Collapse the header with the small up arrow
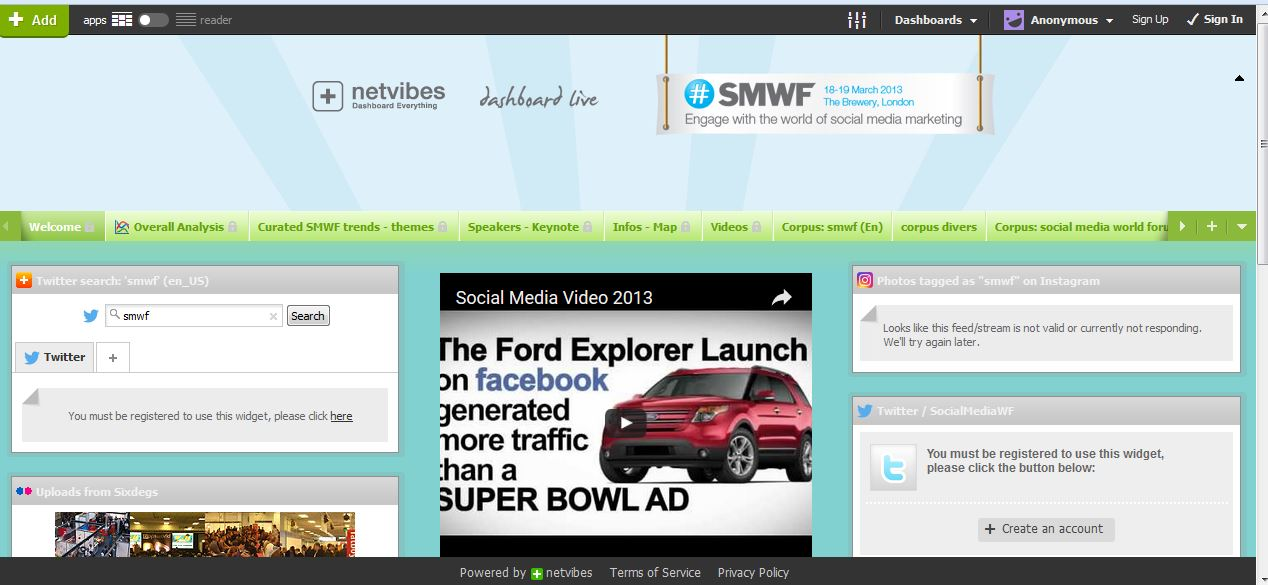The height and width of the screenshot is (585, 1268). click(x=1239, y=78)
